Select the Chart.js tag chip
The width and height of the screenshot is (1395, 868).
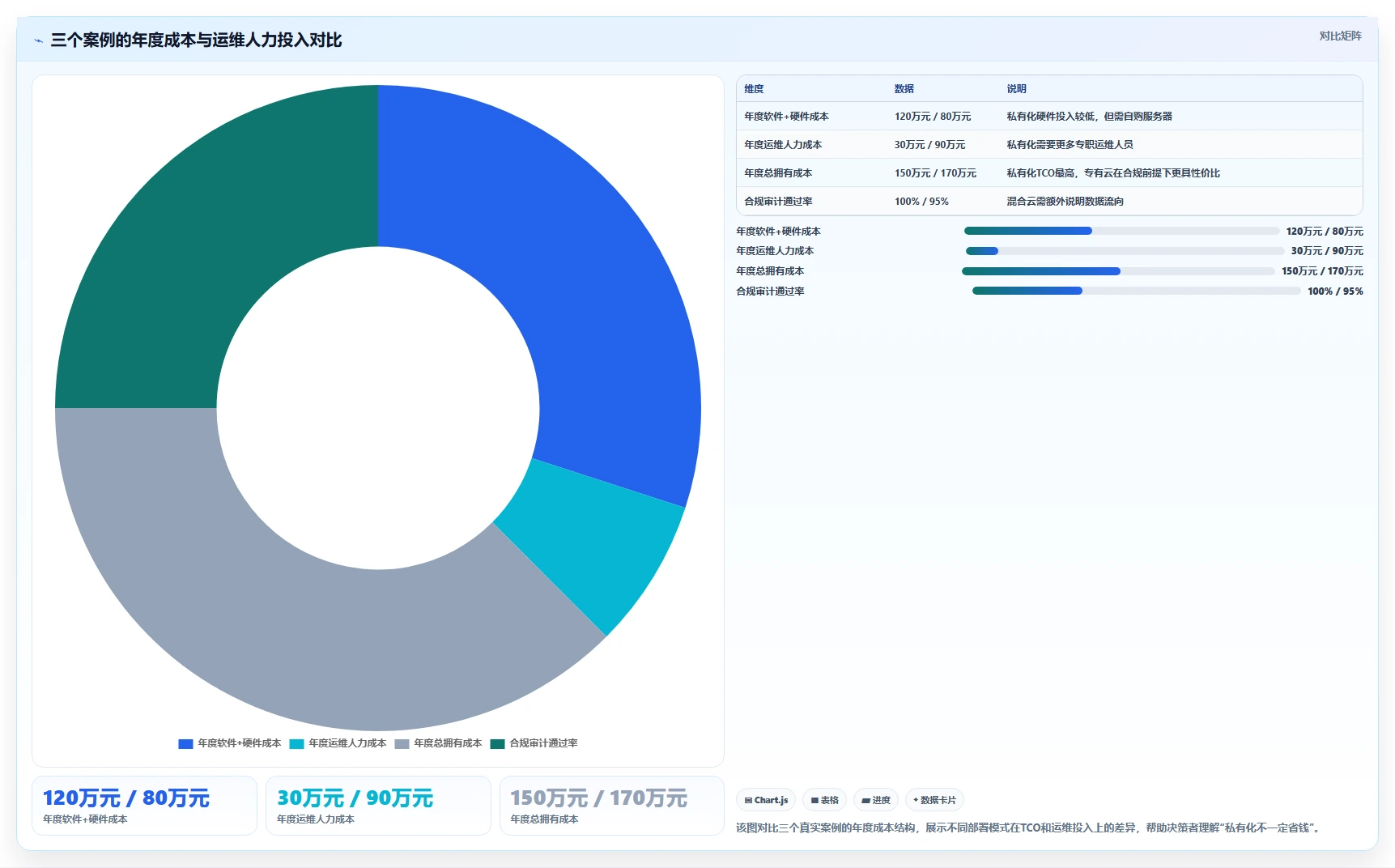click(766, 800)
